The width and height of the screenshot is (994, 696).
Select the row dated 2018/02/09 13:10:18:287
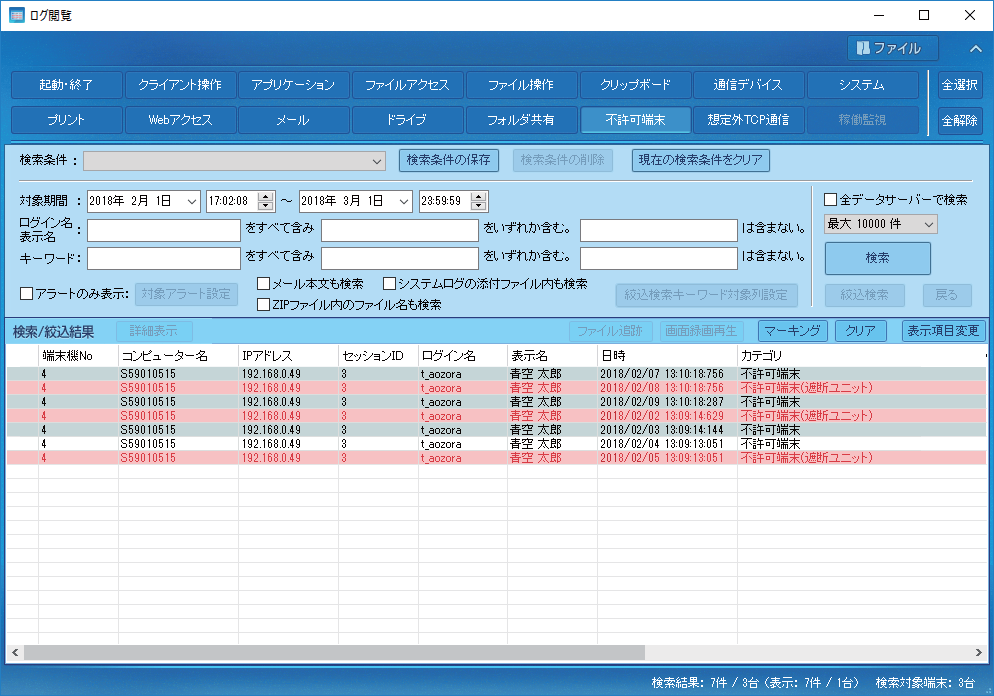click(x=496, y=402)
